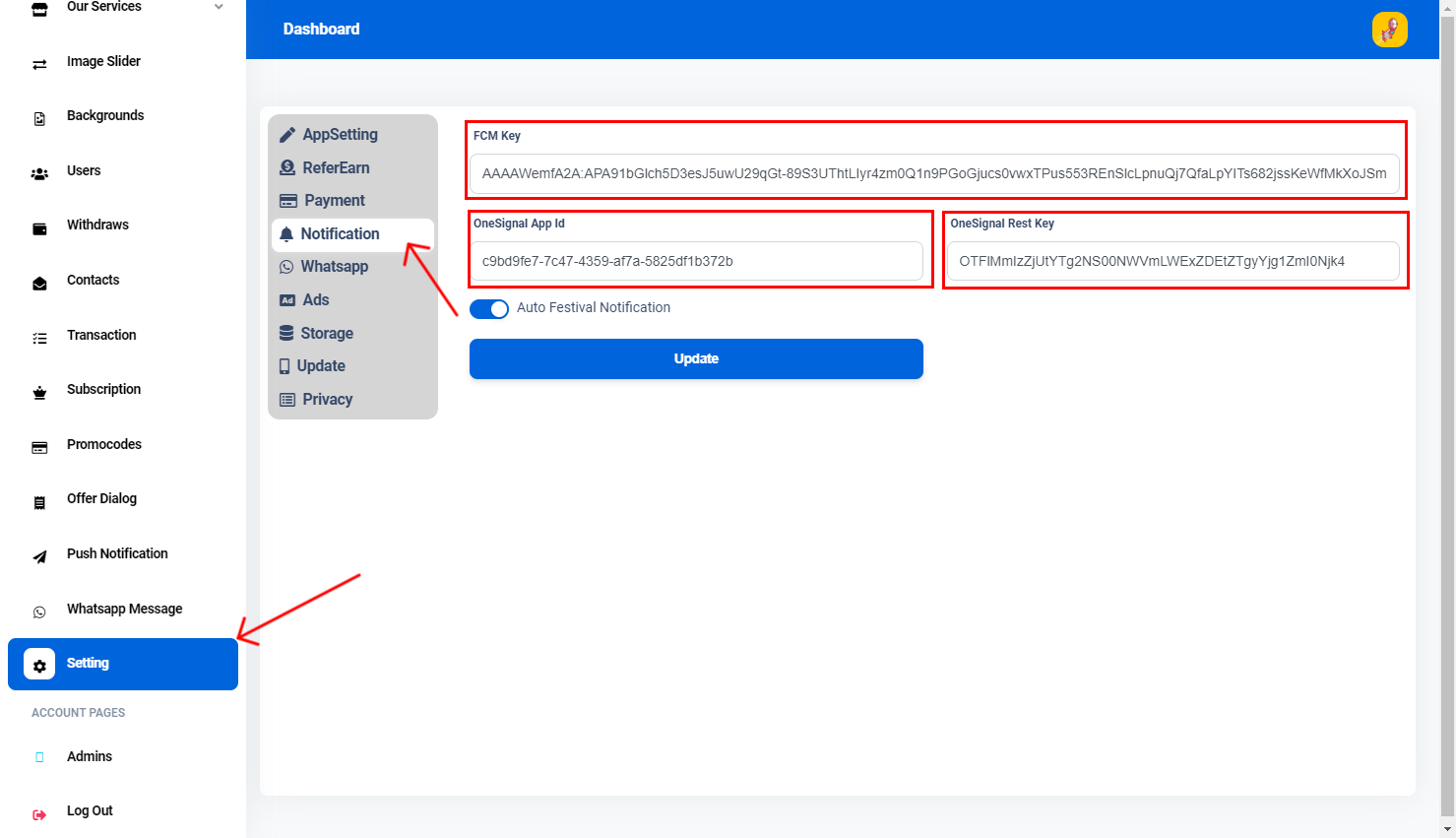Screen dimensions: 1456x838
Task: Click the Promocodes card icon
Action: [x=39, y=448]
